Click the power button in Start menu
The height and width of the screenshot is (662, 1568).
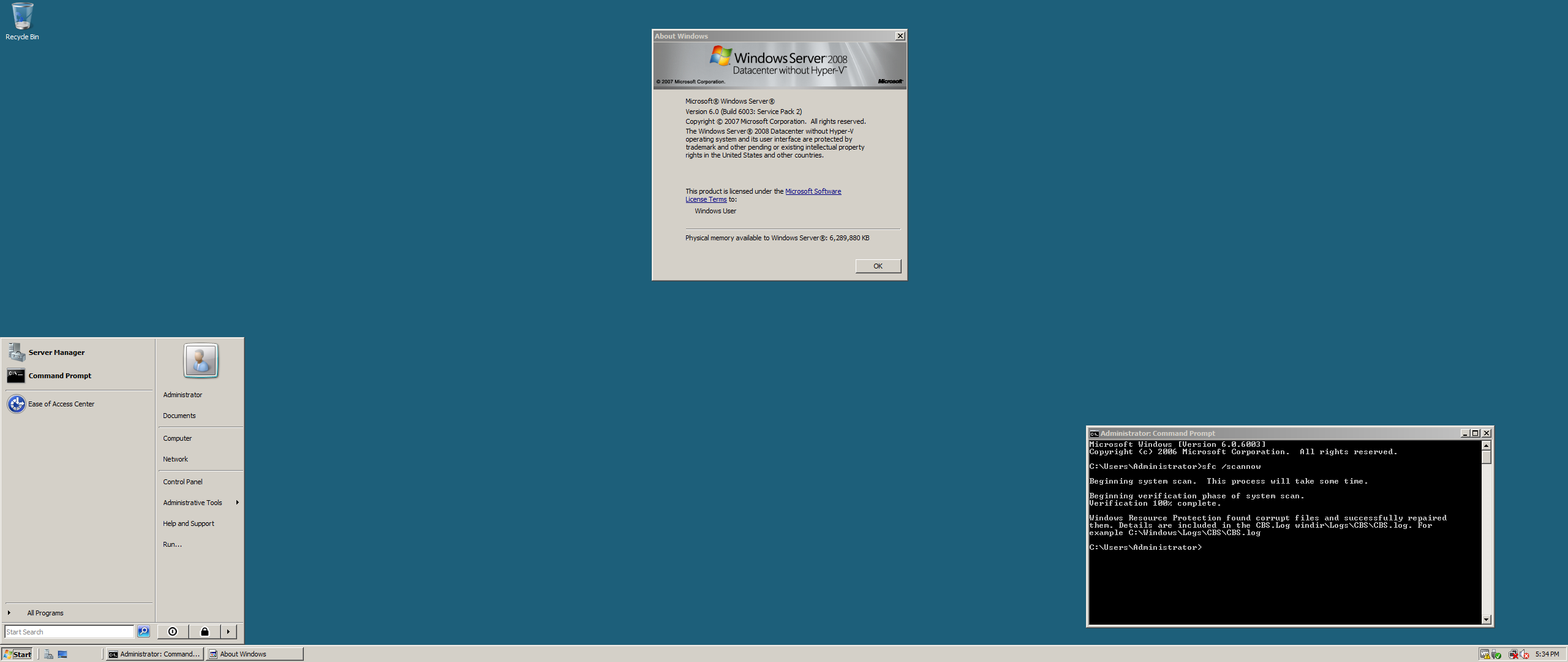pos(173,631)
